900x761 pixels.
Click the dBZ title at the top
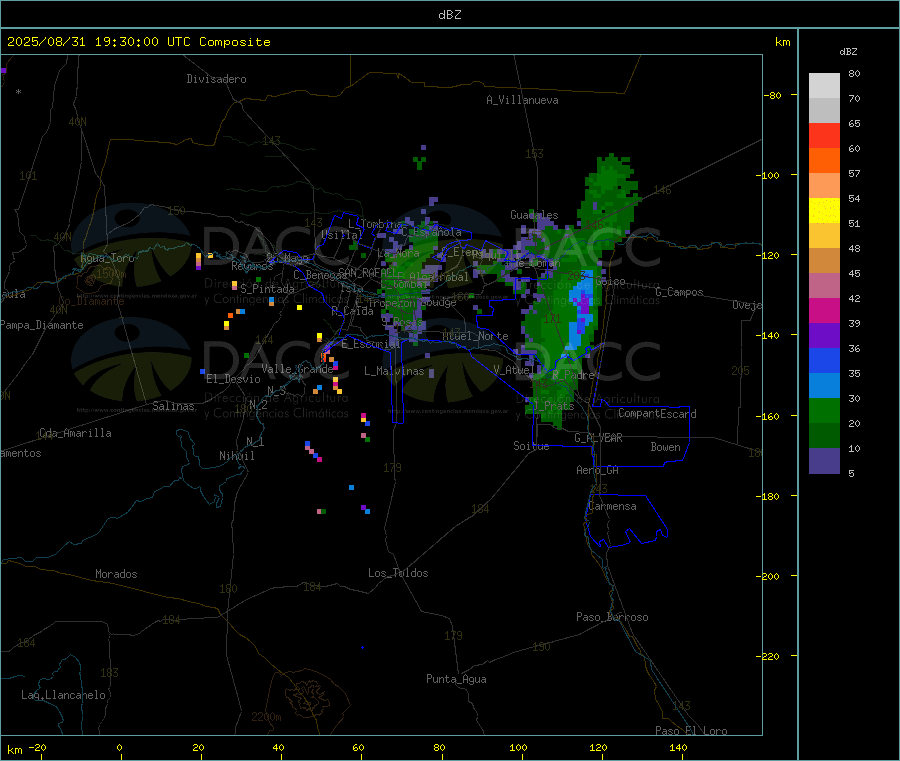pyautogui.click(x=449, y=15)
